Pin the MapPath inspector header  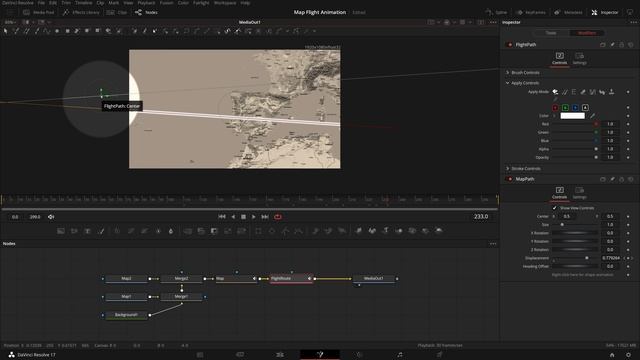pyautogui.click(x=612, y=179)
